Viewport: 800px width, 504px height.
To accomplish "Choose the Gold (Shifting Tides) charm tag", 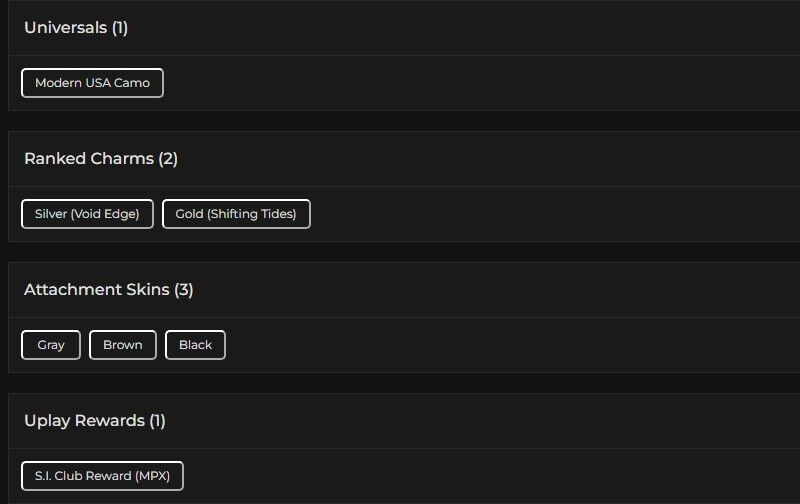I will click(236, 214).
